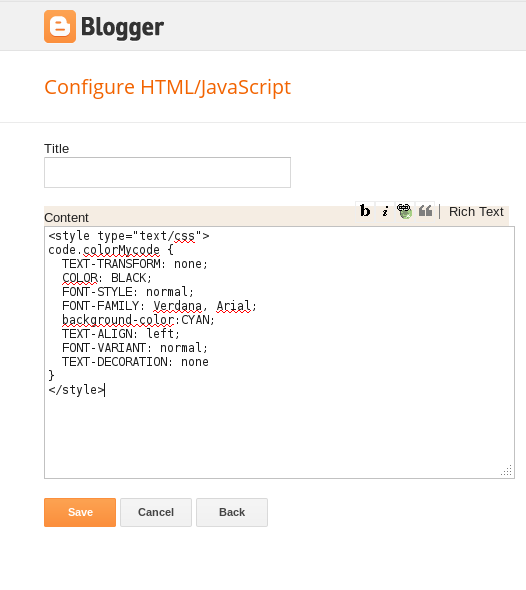This screenshot has height=590, width=526.
Task: Apply italic formatting with the i icon
Action: coord(385,211)
